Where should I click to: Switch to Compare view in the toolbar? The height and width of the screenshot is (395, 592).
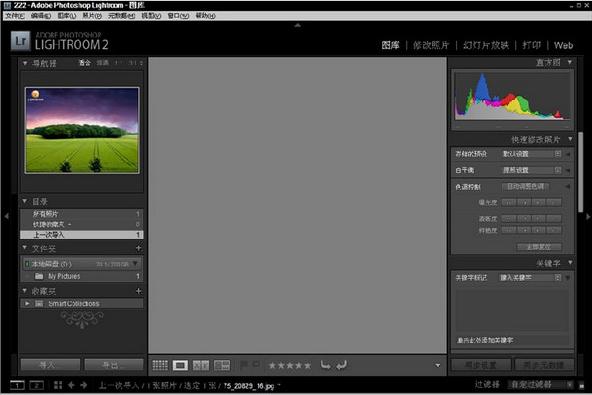click(x=201, y=365)
